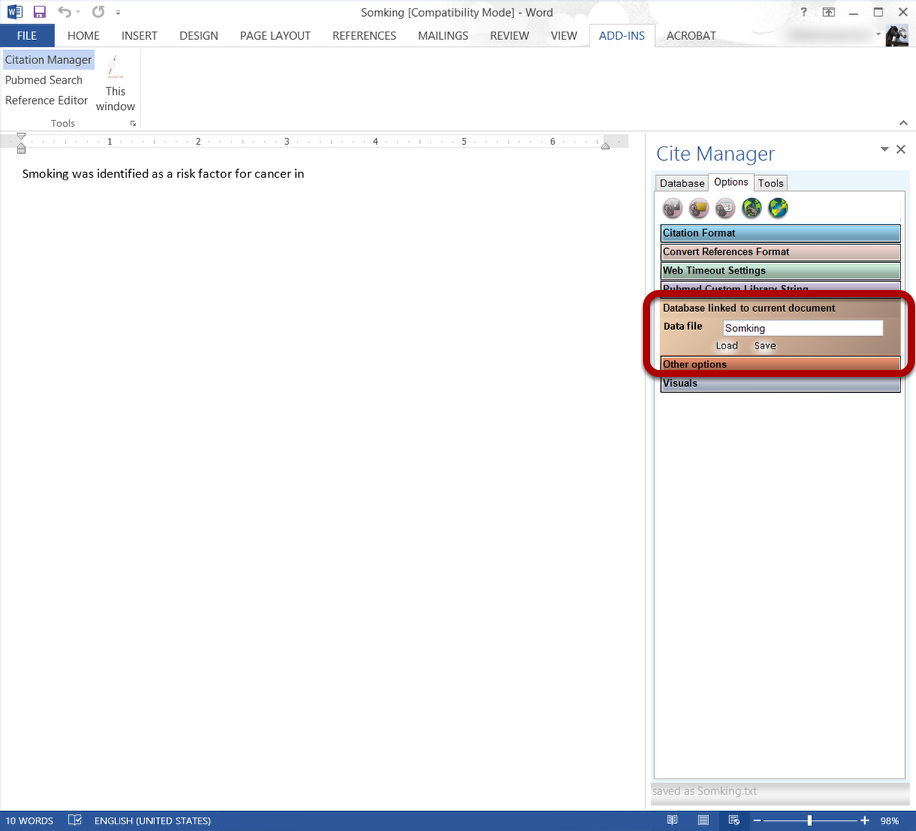Image resolution: width=916 pixels, height=831 pixels.
Task: Click the gear with folder icon
Action: point(699,208)
